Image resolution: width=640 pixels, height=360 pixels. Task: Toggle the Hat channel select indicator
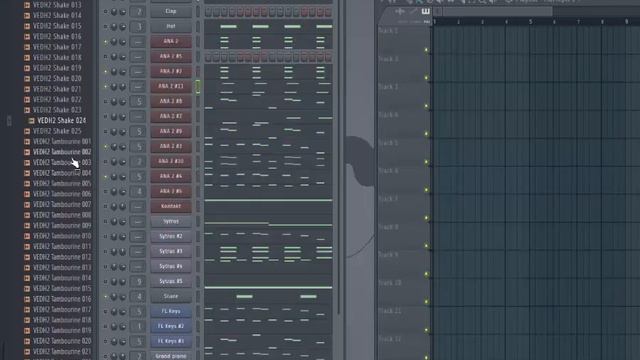tap(198, 27)
